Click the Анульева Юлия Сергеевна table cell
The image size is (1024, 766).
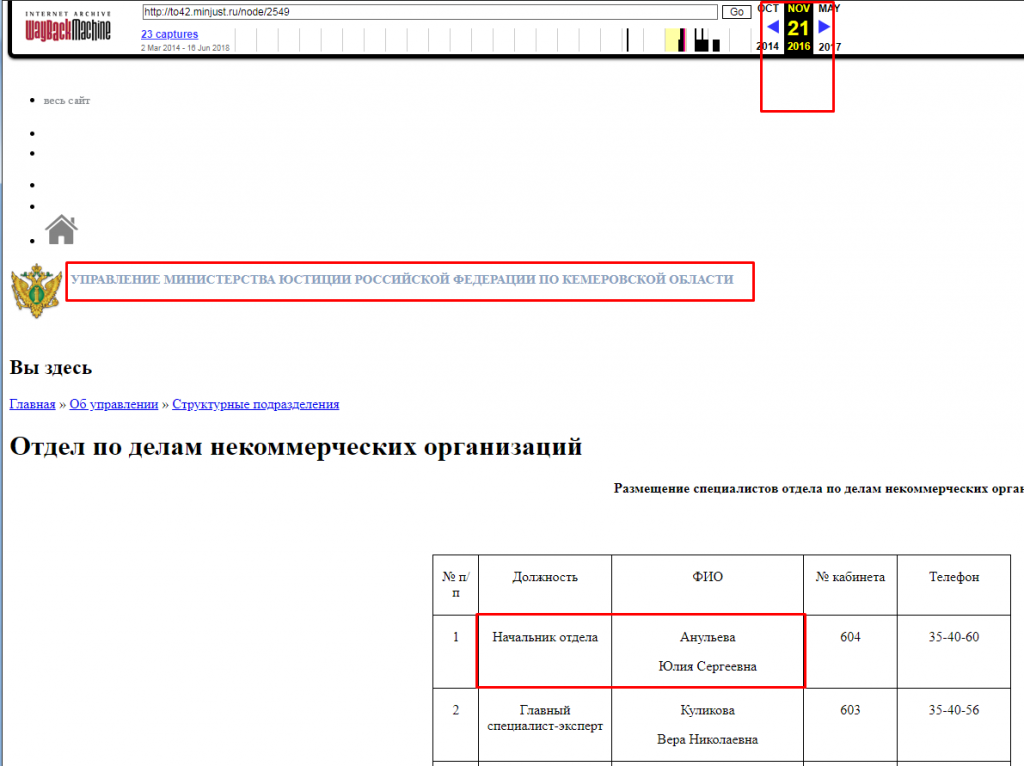pos(707,650)
